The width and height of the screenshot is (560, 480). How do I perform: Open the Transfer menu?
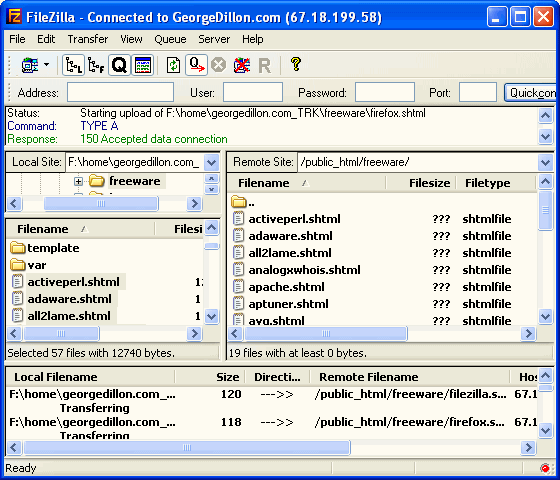coord(88,39)
